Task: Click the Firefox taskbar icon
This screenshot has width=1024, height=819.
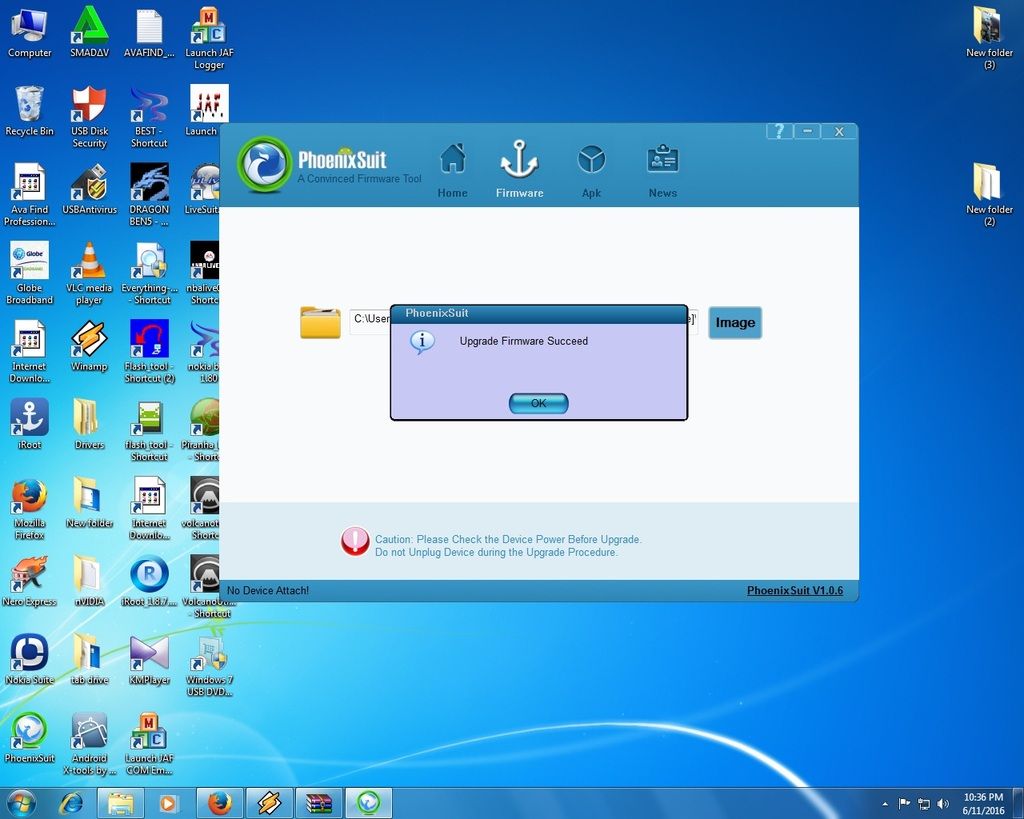Action: tap(219, 803)
